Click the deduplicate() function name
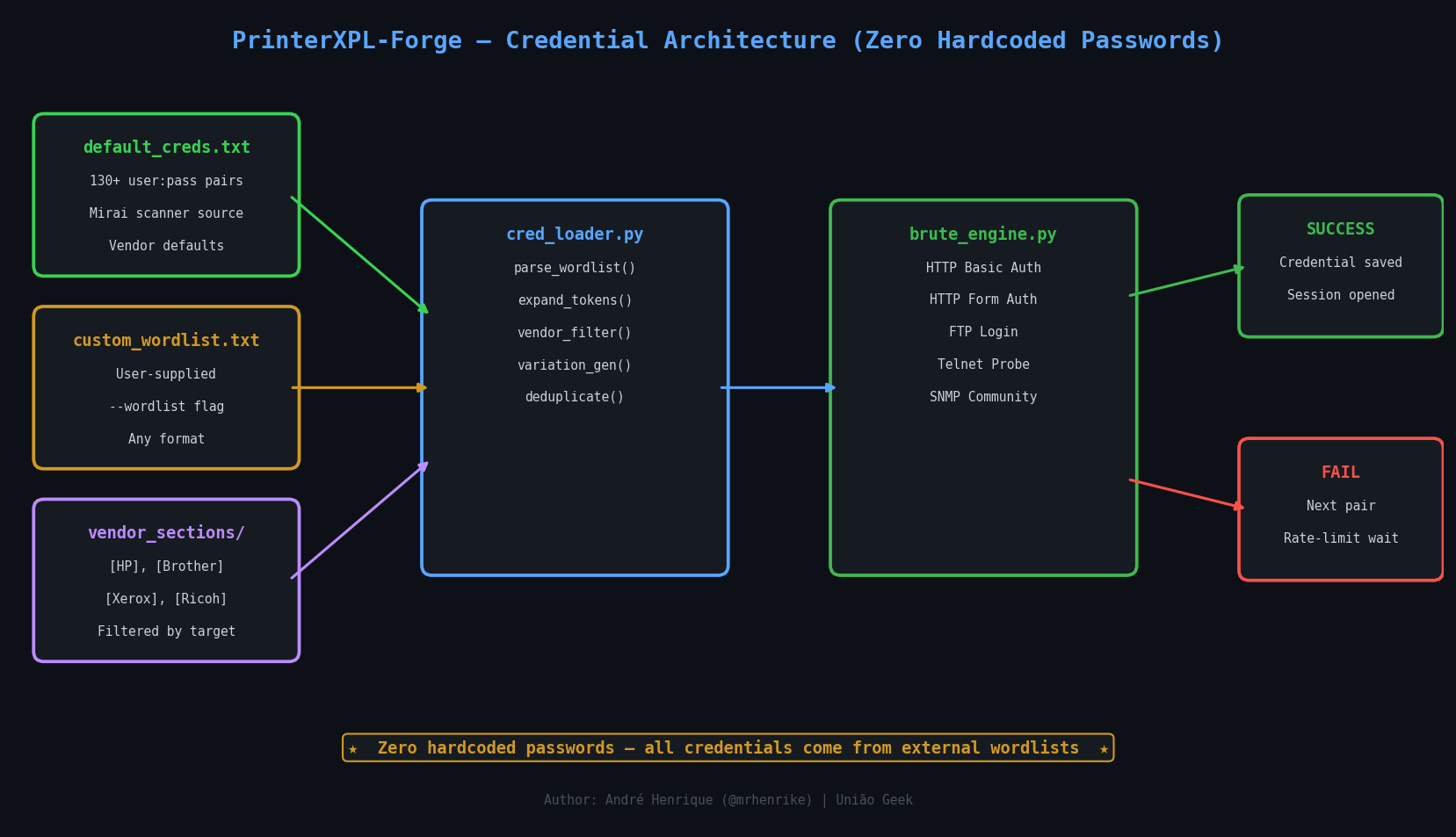The height and width of the screenshot is (837, 1456). (x=575, y=397)
